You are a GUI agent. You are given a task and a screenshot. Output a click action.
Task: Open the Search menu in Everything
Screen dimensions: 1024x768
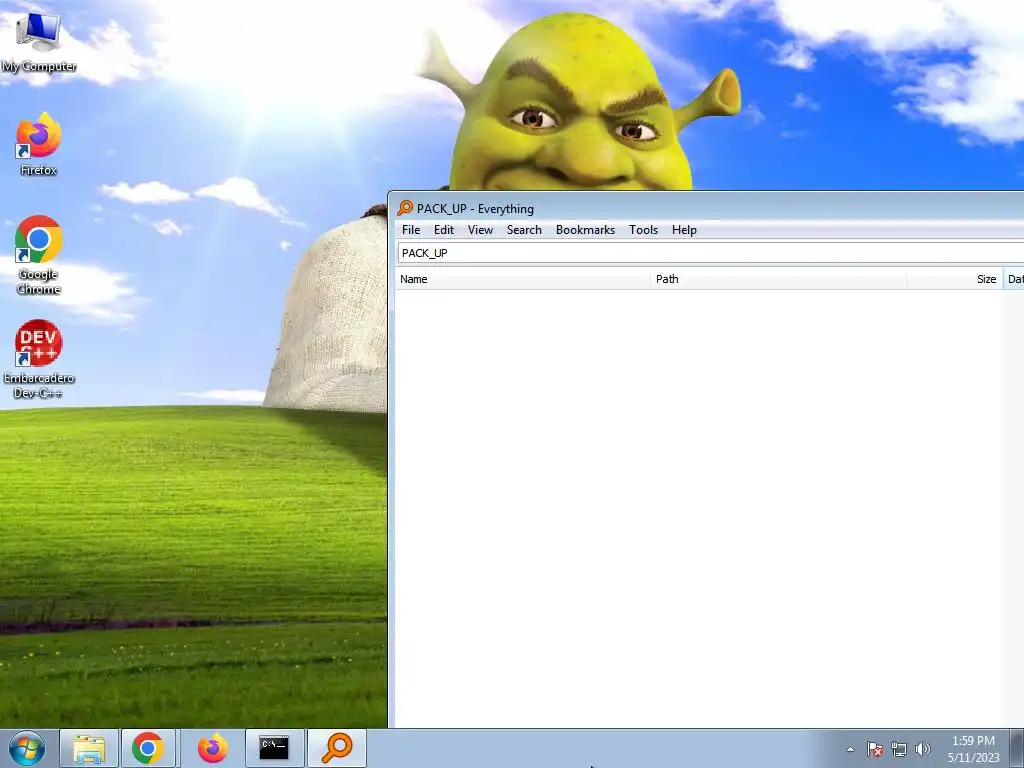tap(524, 230)
